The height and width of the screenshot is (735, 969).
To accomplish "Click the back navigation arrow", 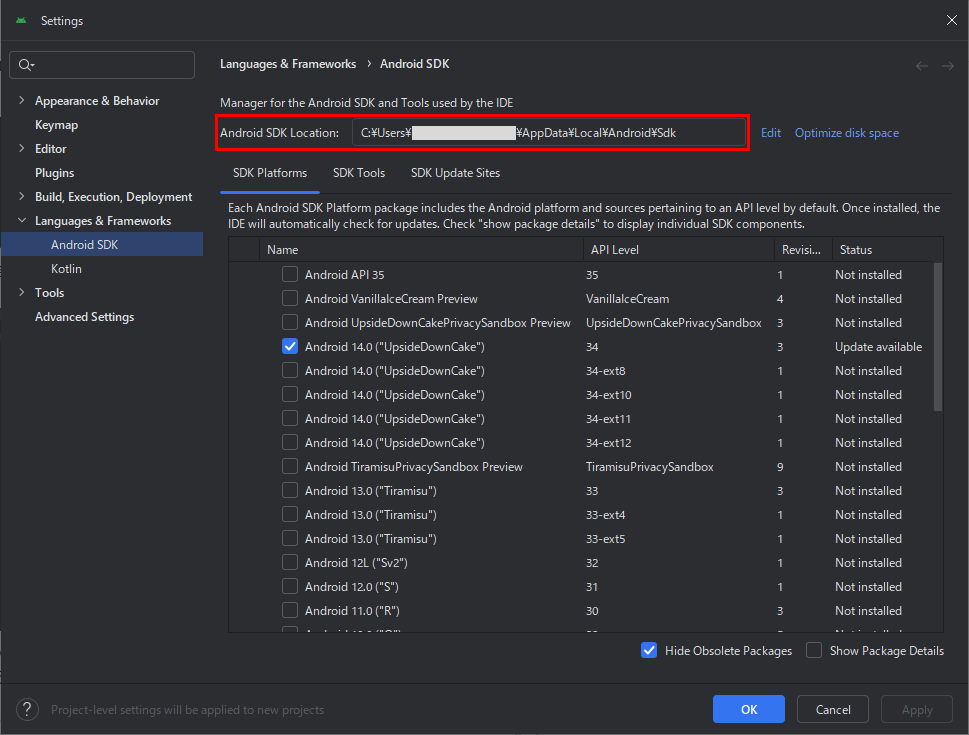I will 922,65.
